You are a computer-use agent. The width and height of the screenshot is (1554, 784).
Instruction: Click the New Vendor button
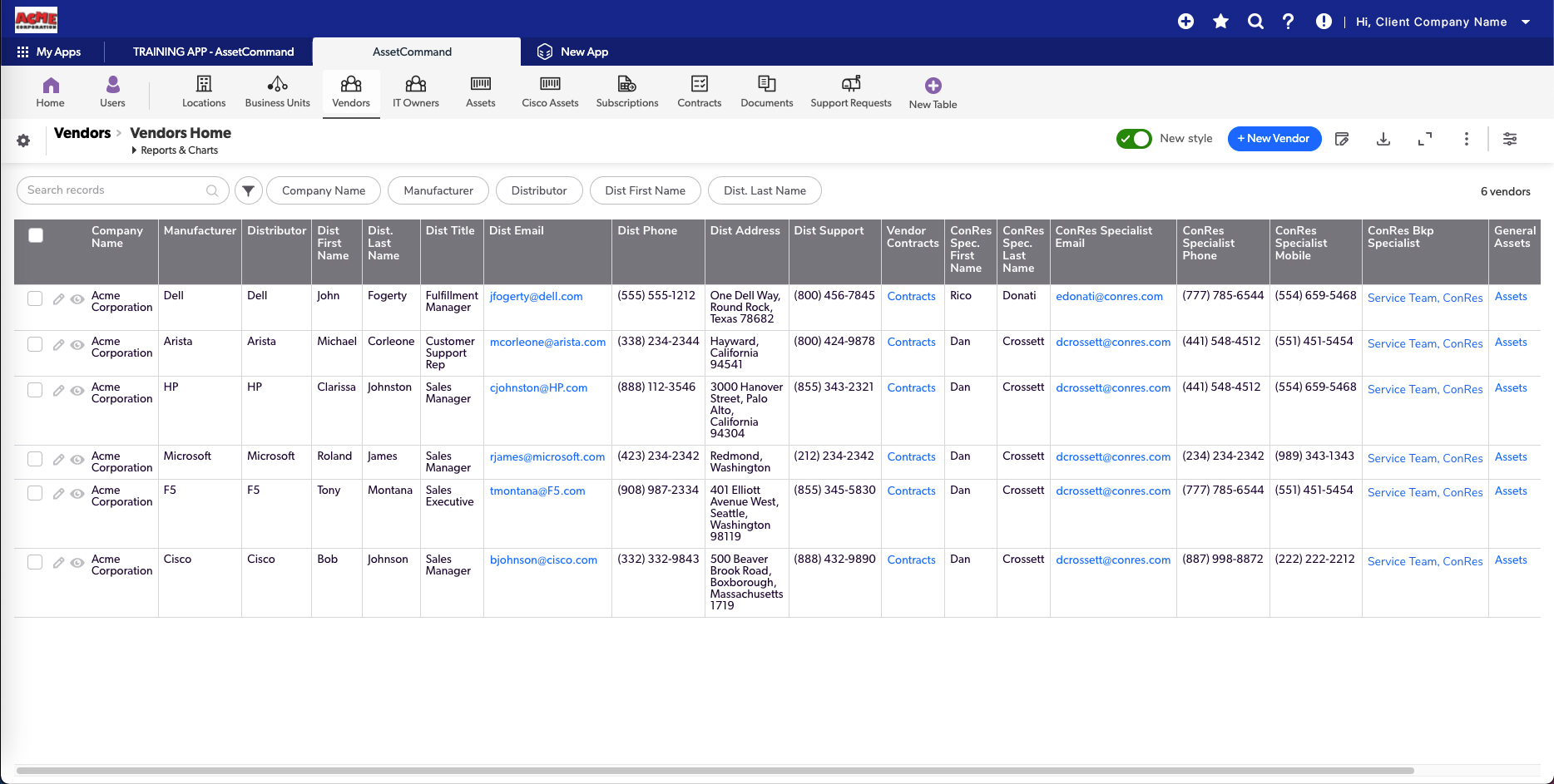click(1274, 139)
